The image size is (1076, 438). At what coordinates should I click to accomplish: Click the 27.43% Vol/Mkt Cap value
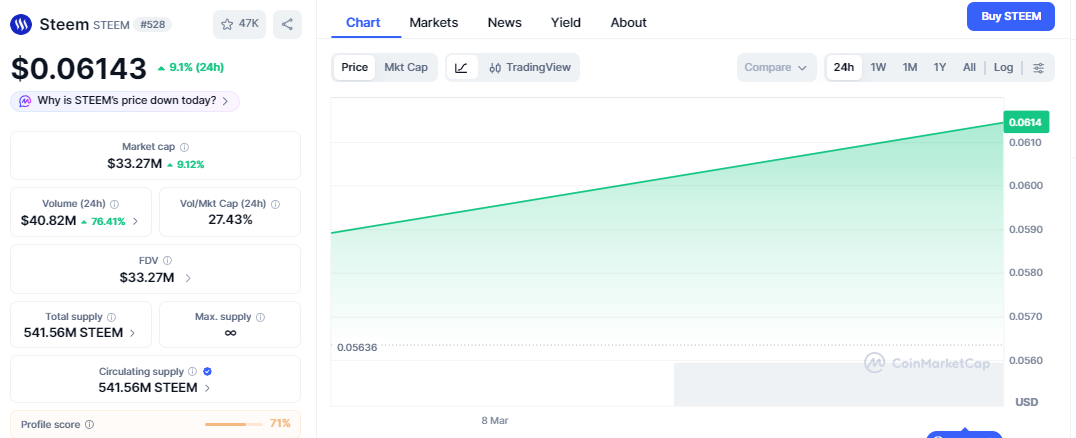click(x=230, y=220)
